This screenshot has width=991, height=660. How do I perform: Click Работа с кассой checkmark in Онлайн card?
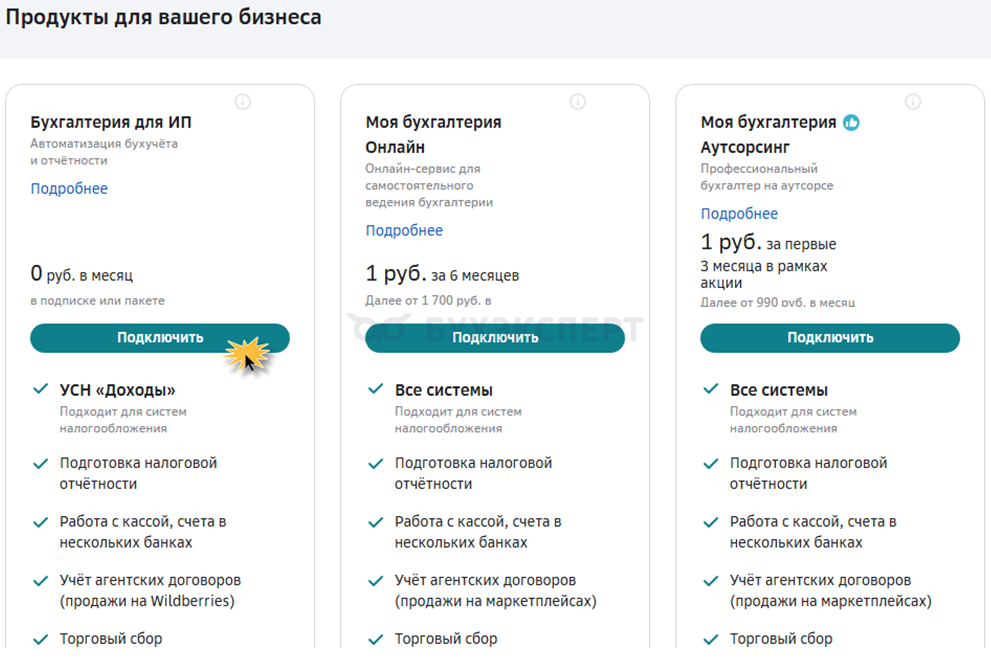376,522
